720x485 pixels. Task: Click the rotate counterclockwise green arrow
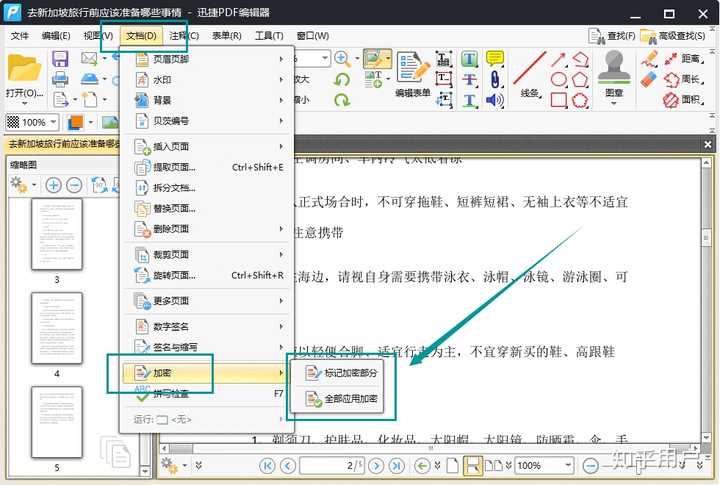pyautogui.click(x=342, y=79)
